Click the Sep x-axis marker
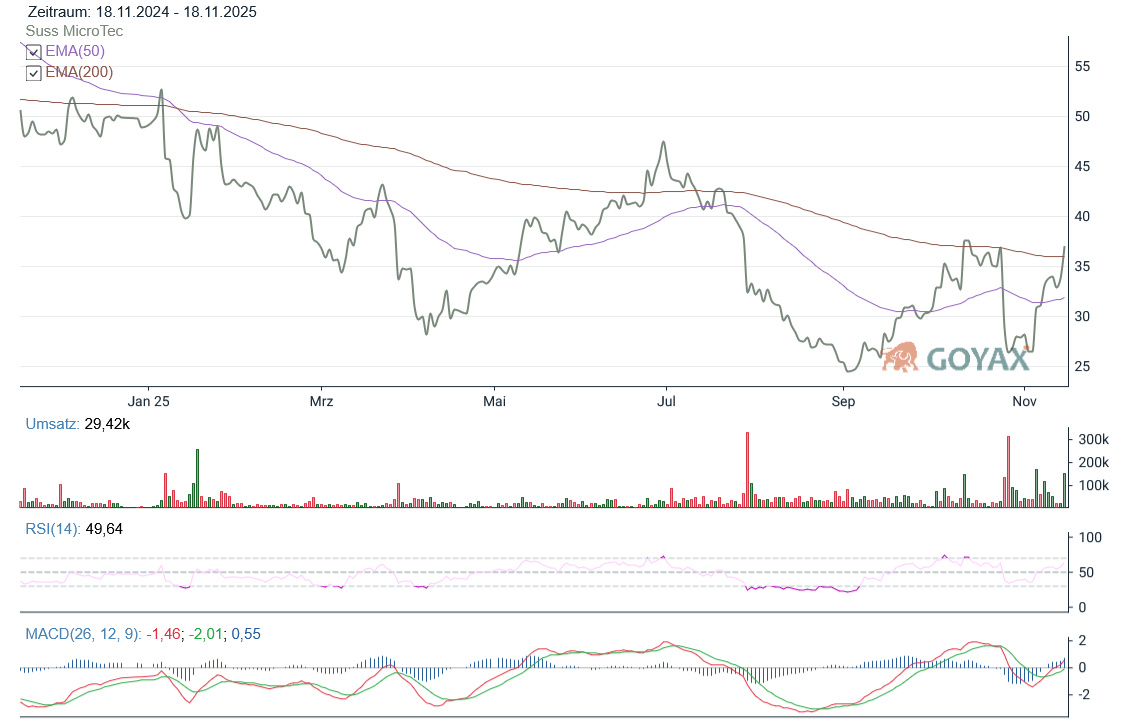The image size is (1140, 722). click(845, 402)
